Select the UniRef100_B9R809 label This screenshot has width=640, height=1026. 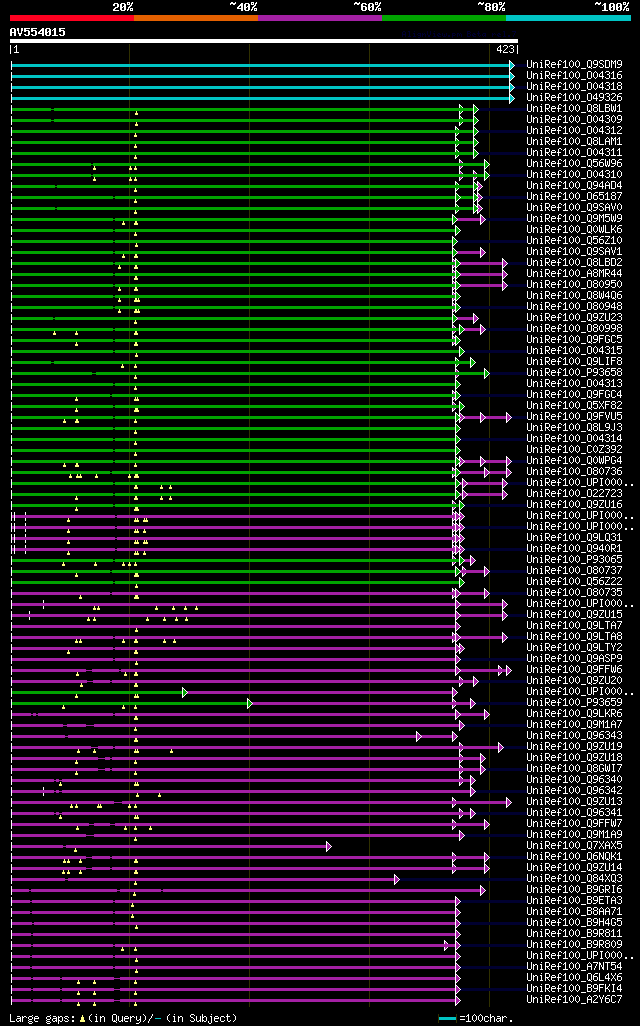pos(575,944)
